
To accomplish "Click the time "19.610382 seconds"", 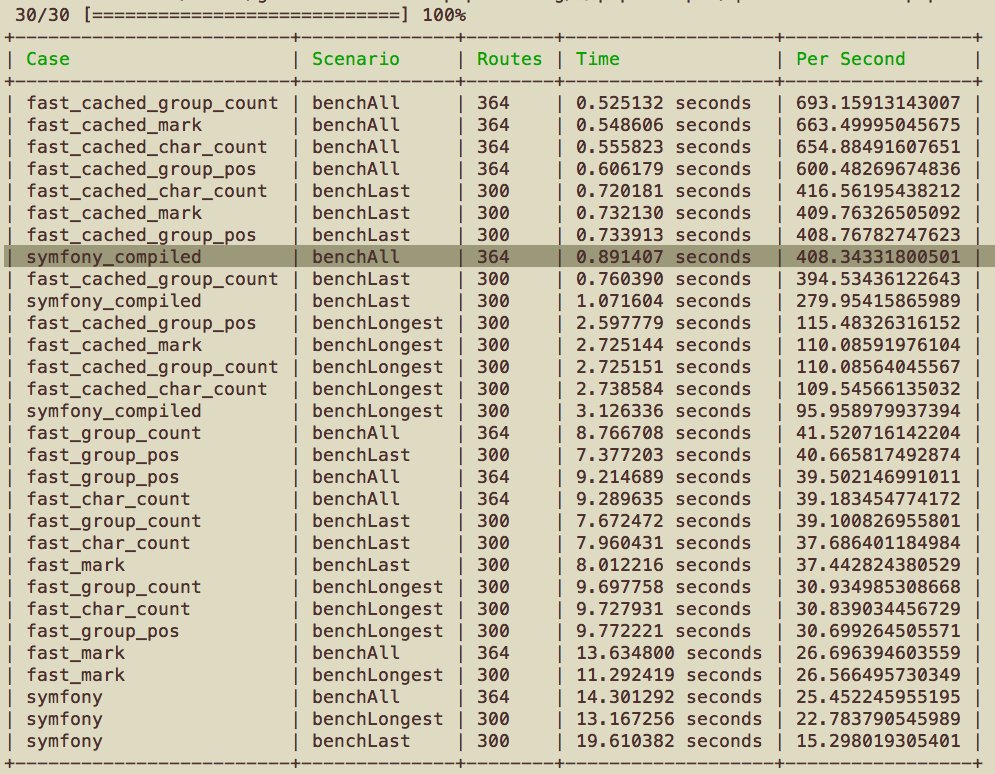I will pos(669,741).
